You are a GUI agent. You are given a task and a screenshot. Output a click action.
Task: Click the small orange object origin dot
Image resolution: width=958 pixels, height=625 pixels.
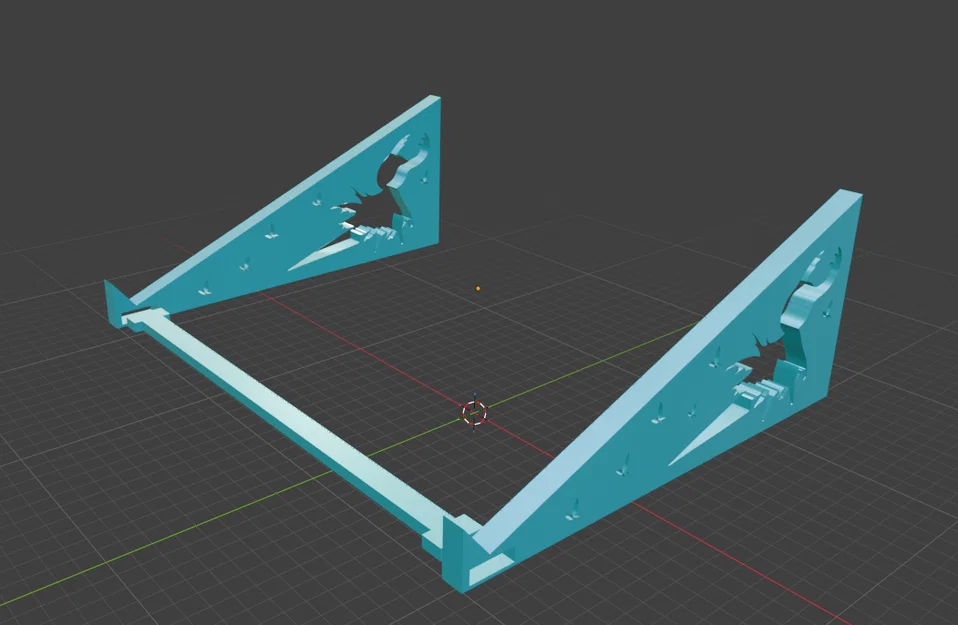pyautogui.click(x=478, y=288)
